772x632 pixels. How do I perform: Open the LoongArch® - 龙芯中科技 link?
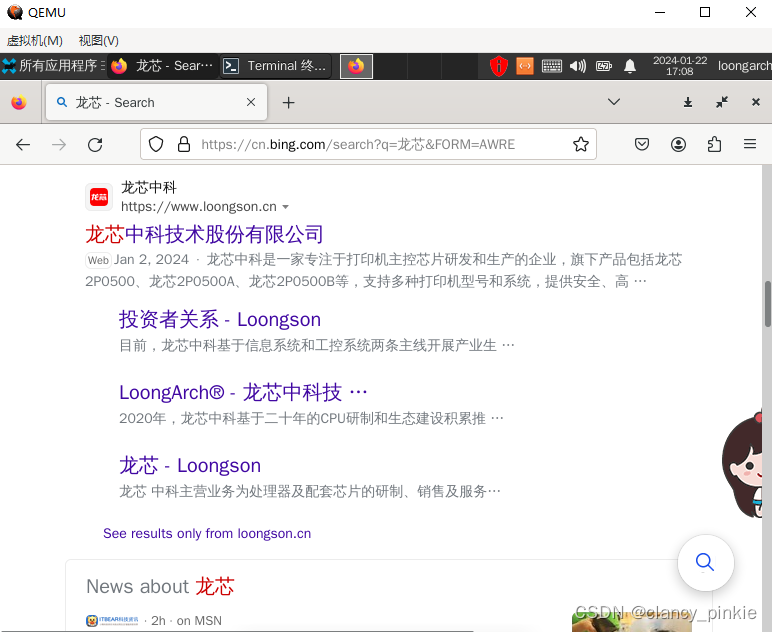point(243,392)
